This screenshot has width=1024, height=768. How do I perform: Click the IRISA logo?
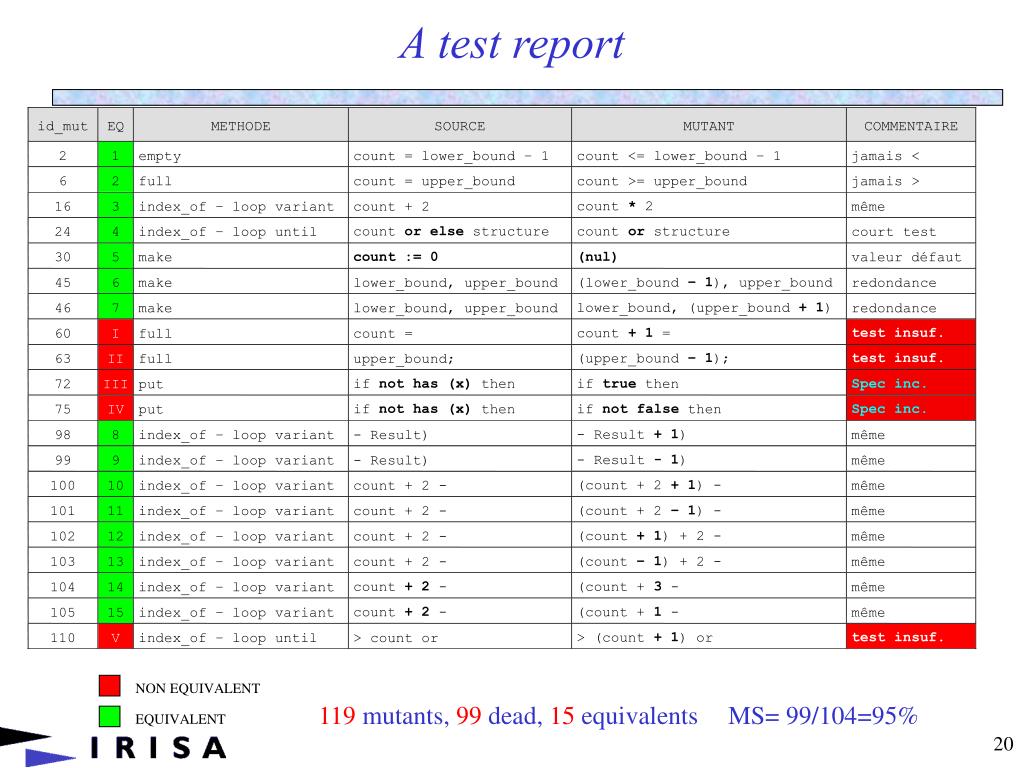click(114, 747)
